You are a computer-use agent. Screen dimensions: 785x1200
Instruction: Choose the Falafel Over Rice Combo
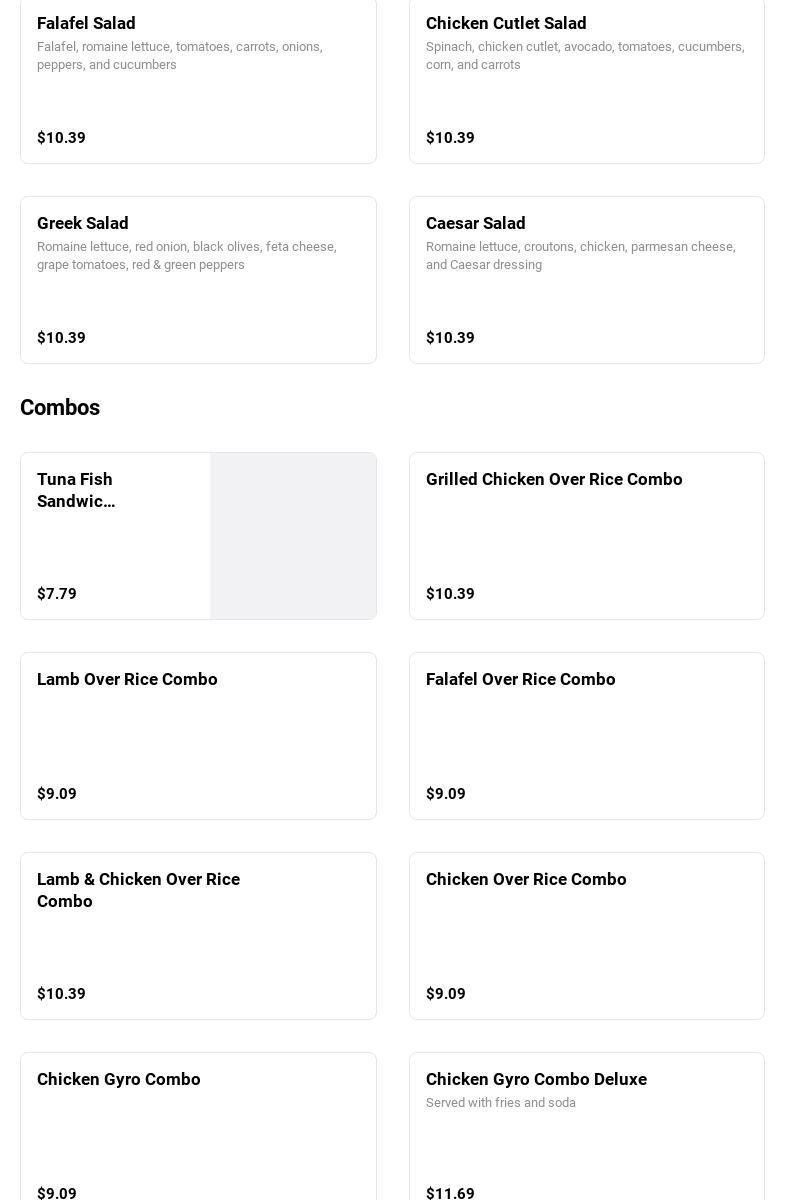click(x=586, y=736)
